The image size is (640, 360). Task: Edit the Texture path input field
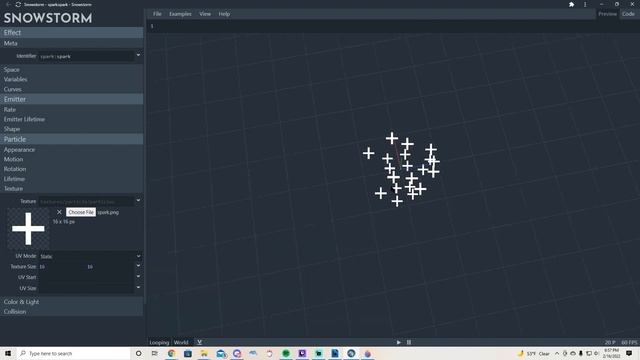coord(86,201)
